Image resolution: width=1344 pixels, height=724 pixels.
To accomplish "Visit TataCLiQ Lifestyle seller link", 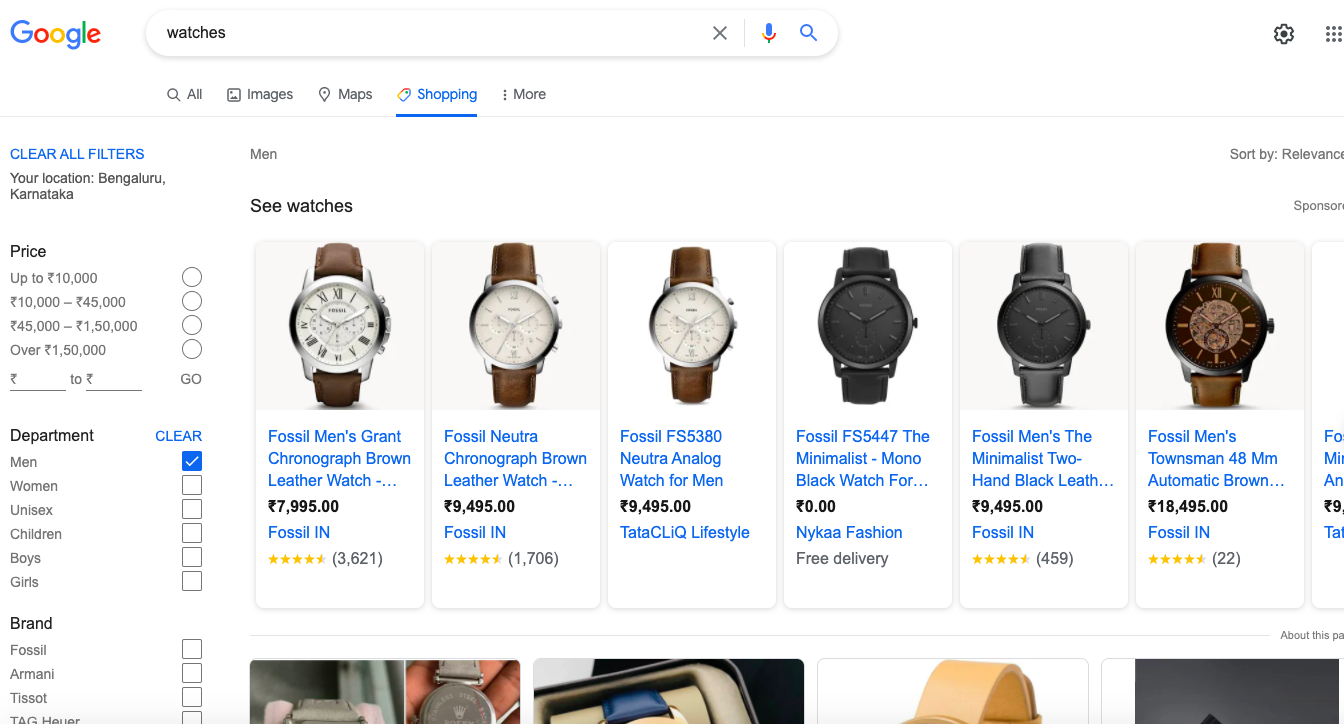I will (684, 532).
